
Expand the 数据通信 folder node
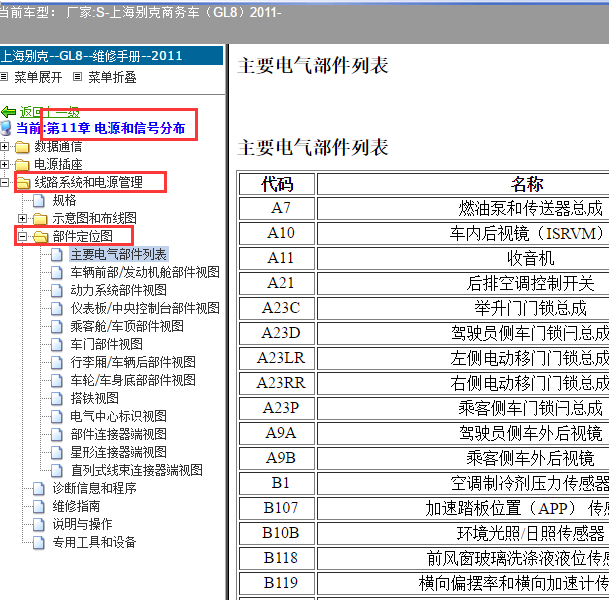(x=4, y=146)
